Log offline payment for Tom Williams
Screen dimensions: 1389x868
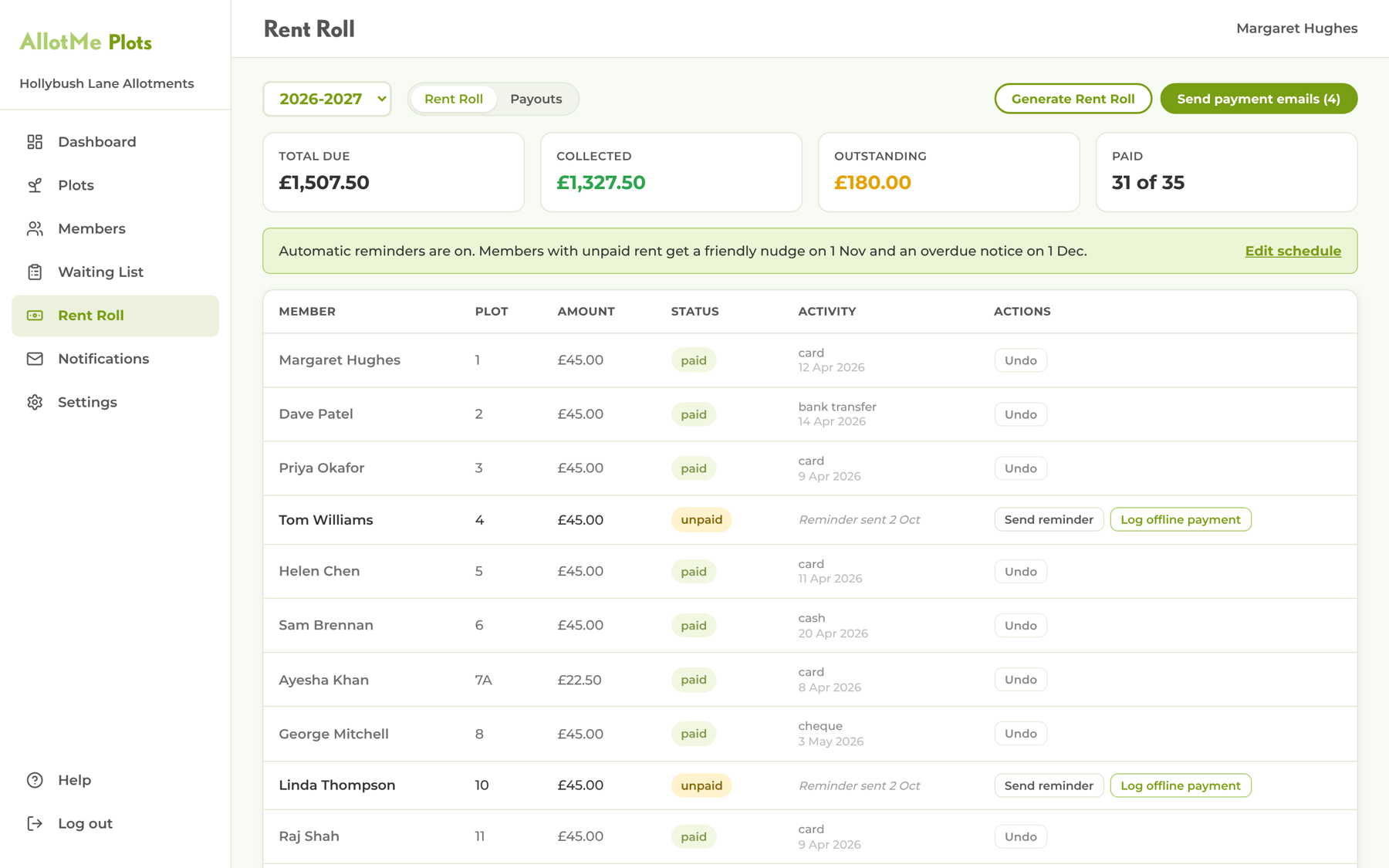(x=1181, y=519)
